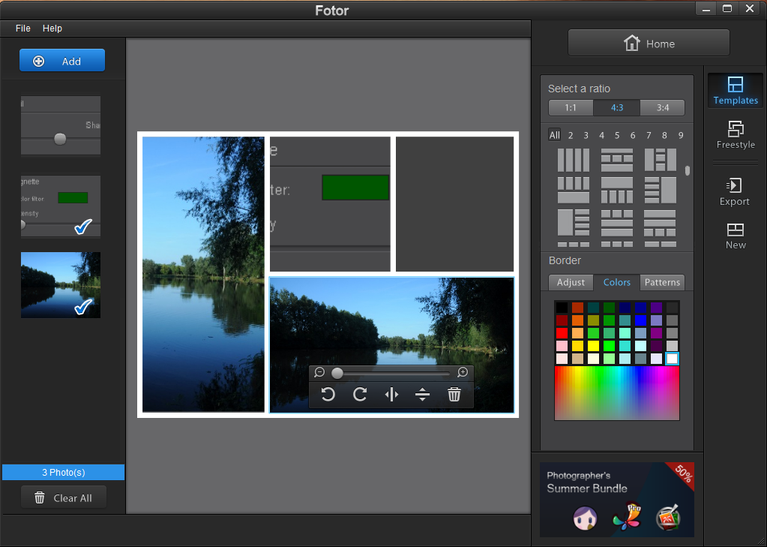Open the Help menu
This screenshot has height=547, width=767.
tap(52, 29)
